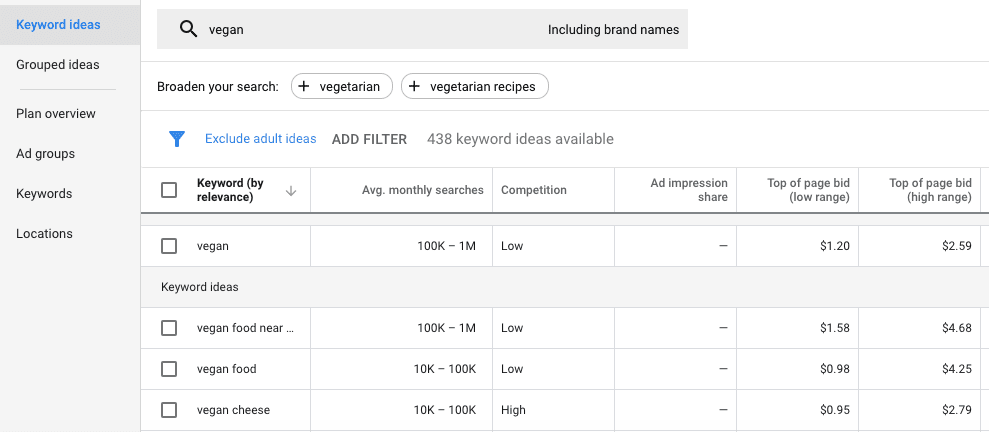Click the plus icon on vegetarian recipes chip
The height and width of the screenshot is (432, 989).
click(x=414, y=87)
